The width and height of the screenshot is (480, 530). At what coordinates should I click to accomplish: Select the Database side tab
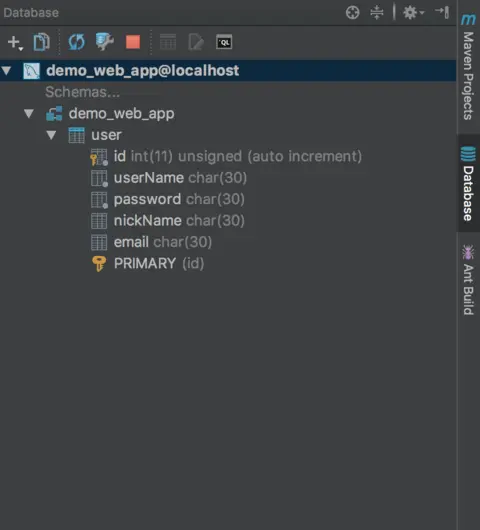click(468, 184)
